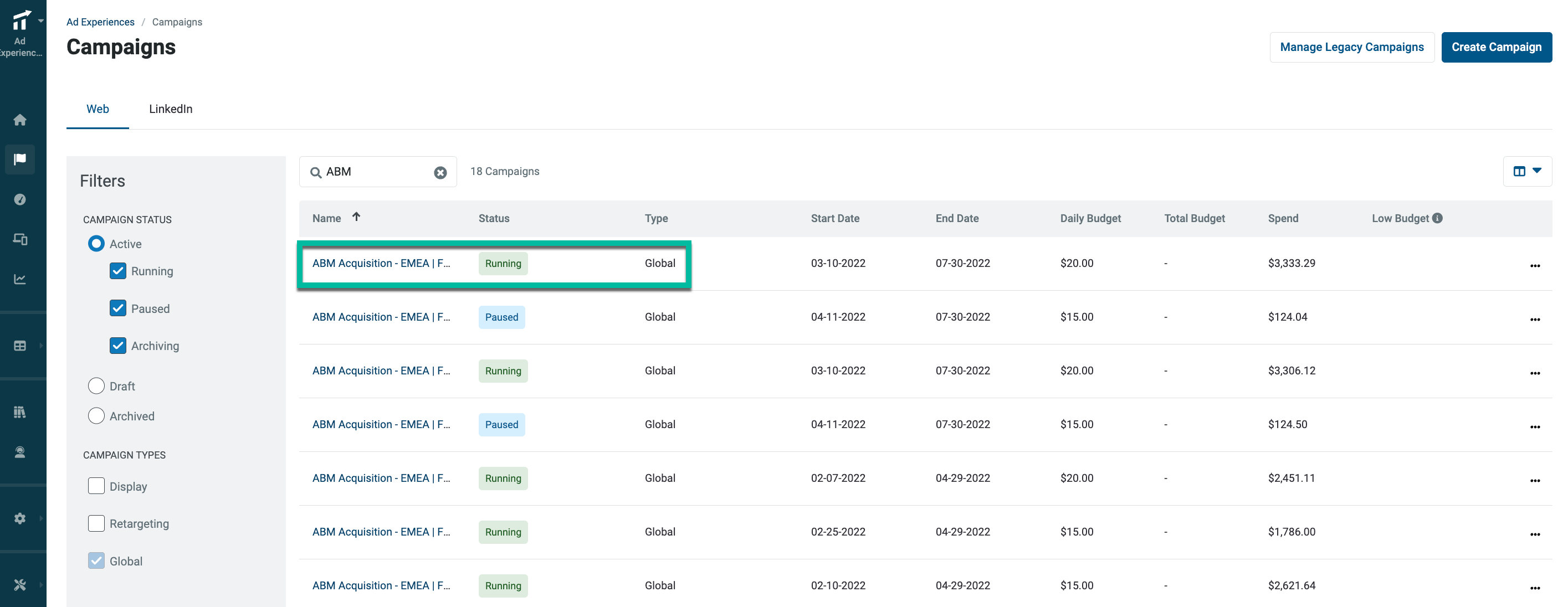Go to the Home sidebar icon
Screen dimensions: 1568x607
pos(20,120)
